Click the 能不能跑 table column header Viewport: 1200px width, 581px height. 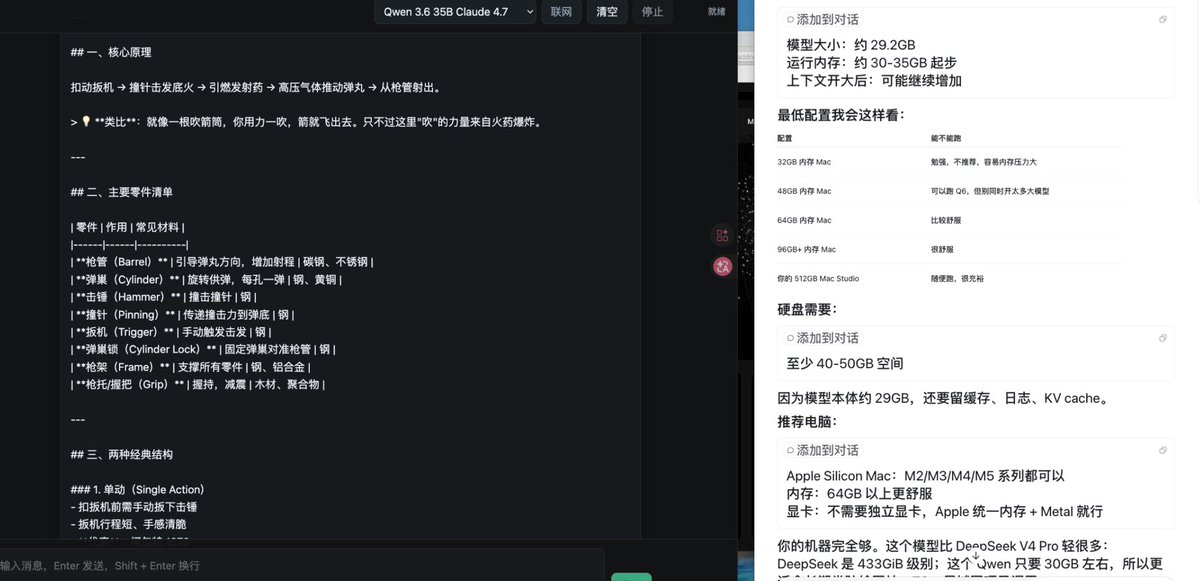944,138
